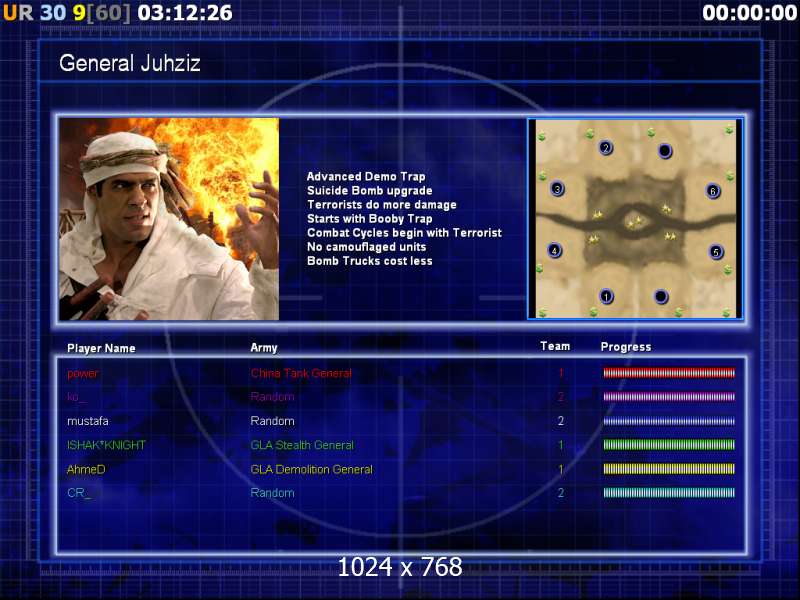Click 'Combat Cycles begin with Terrorist' line
The height and width of the screenshot is (600, 800).
click(x=404, y=233)
